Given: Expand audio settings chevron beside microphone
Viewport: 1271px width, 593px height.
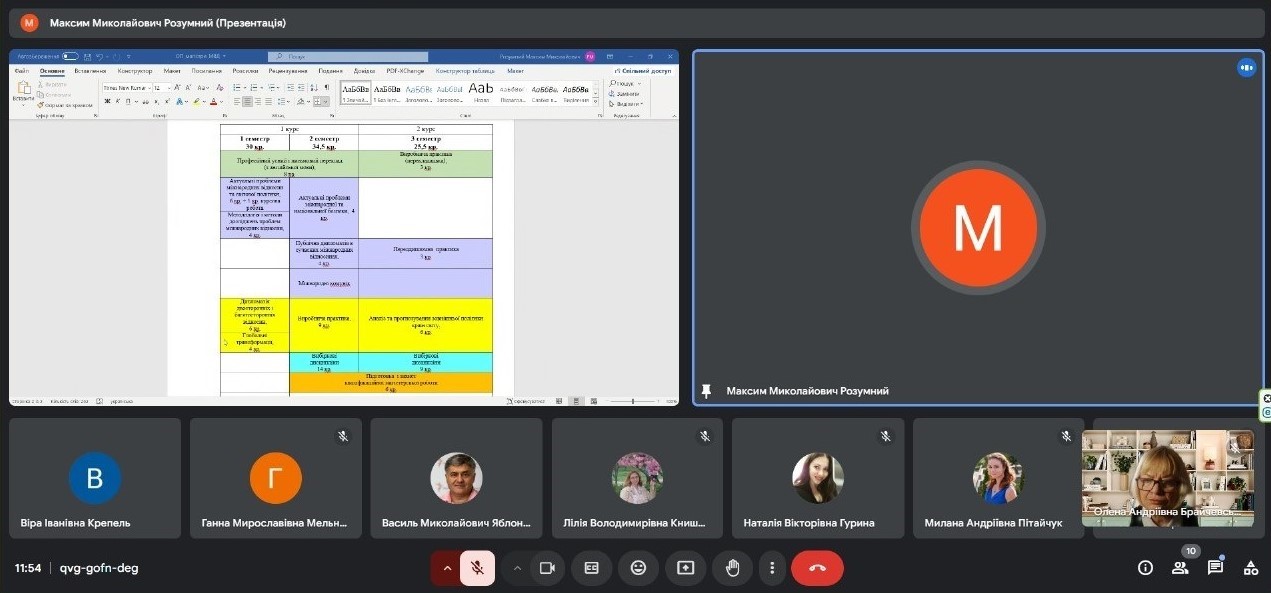Looking at the screenshot, I should coord(446,568).
